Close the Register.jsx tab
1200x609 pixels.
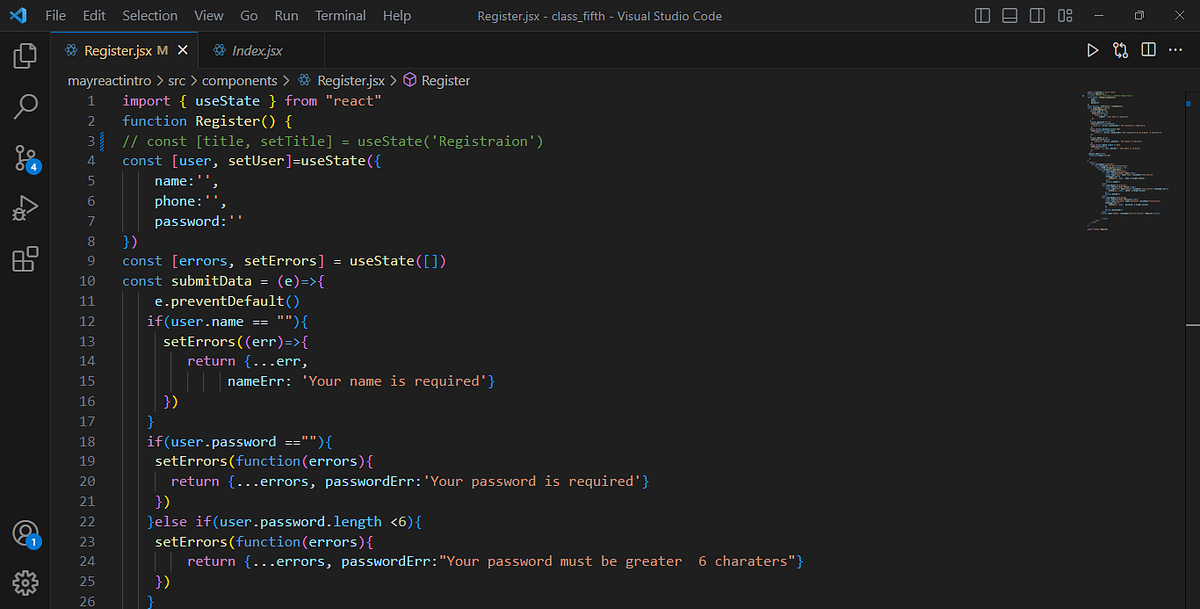coord(182,48)
